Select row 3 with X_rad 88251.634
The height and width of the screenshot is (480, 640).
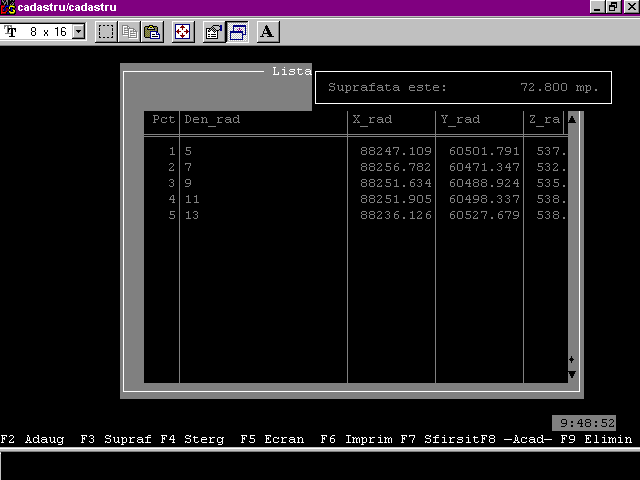[395, 183]
